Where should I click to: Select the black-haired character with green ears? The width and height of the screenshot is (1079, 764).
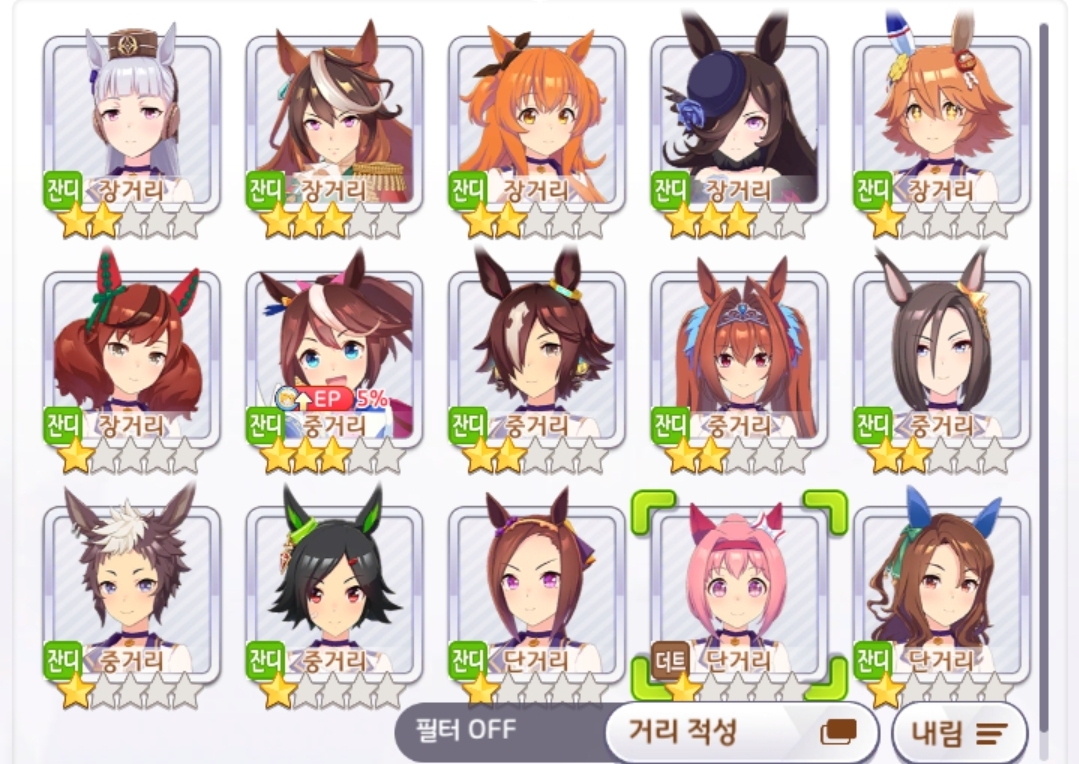(x=334, y=594)
